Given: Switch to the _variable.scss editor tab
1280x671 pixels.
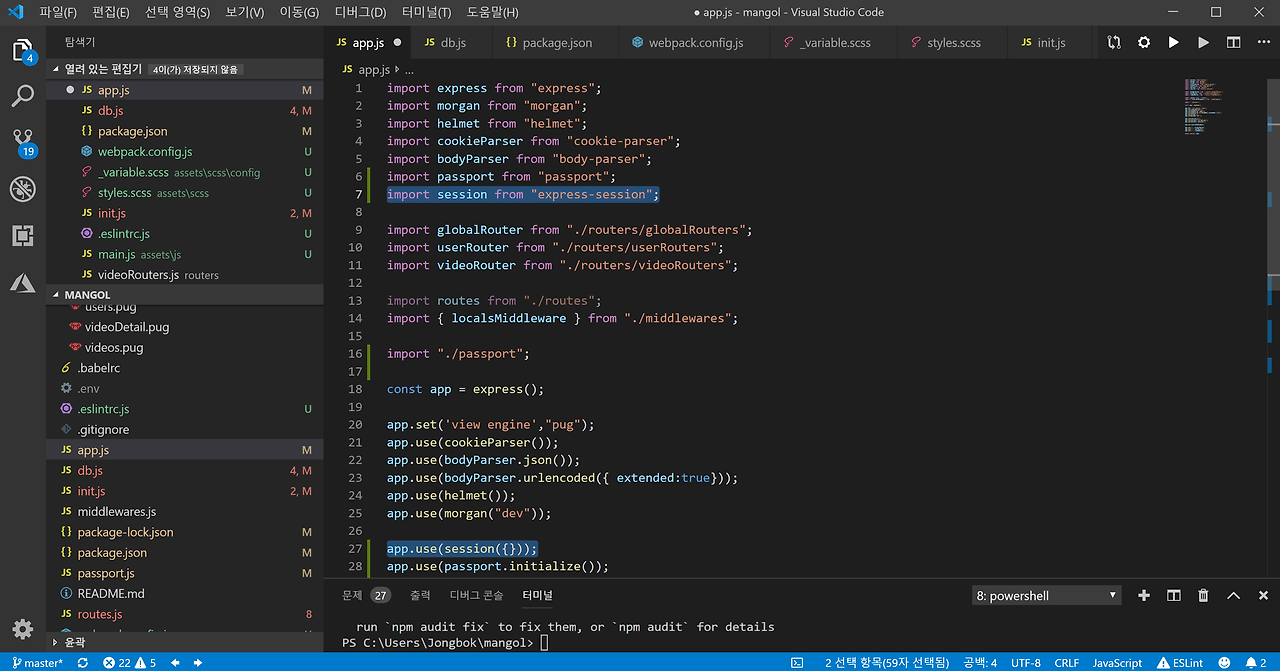Looking at the screenshot, I should (x=834, y=43).
